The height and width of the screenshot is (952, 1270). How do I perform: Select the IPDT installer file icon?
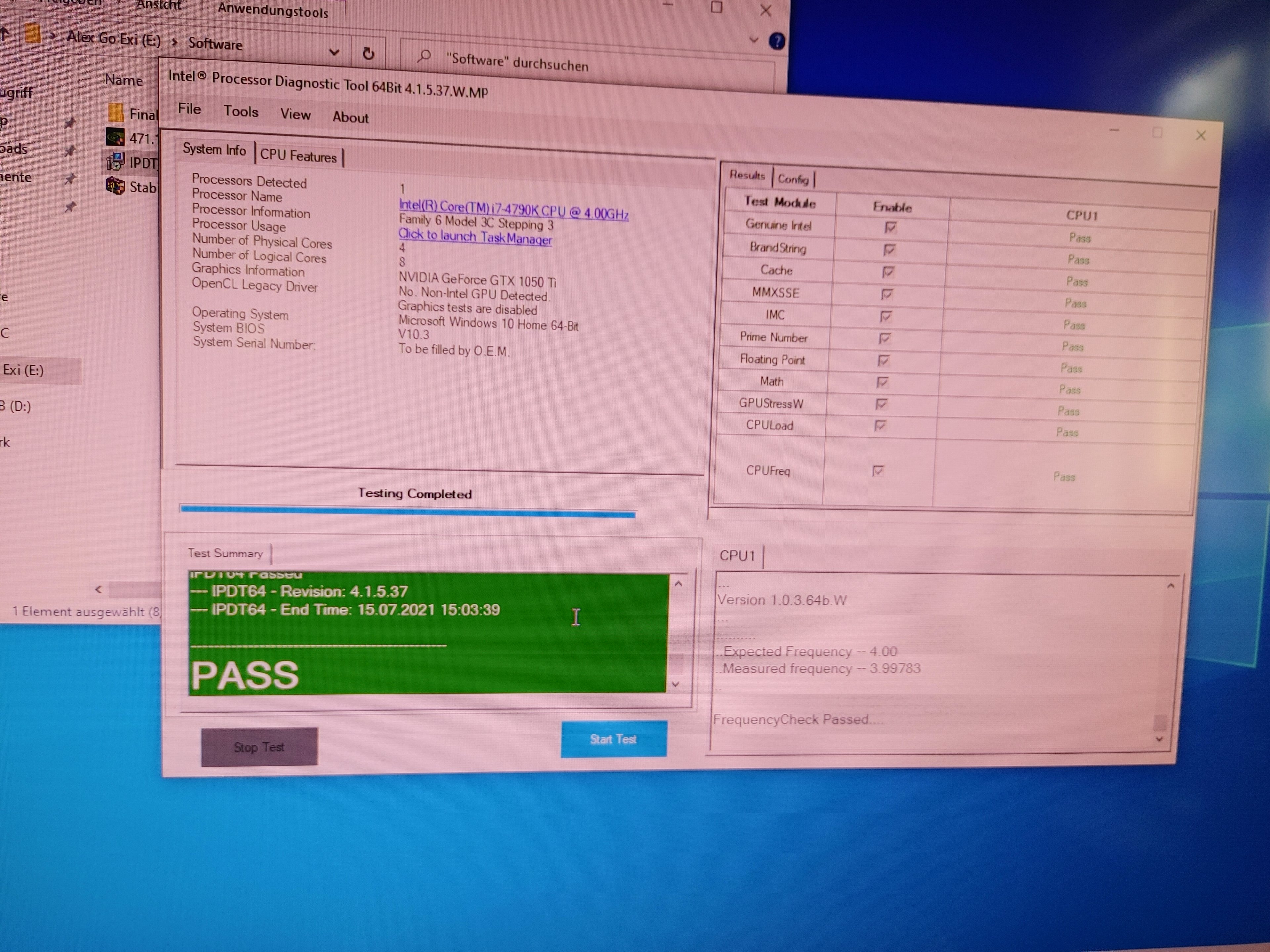115,162
